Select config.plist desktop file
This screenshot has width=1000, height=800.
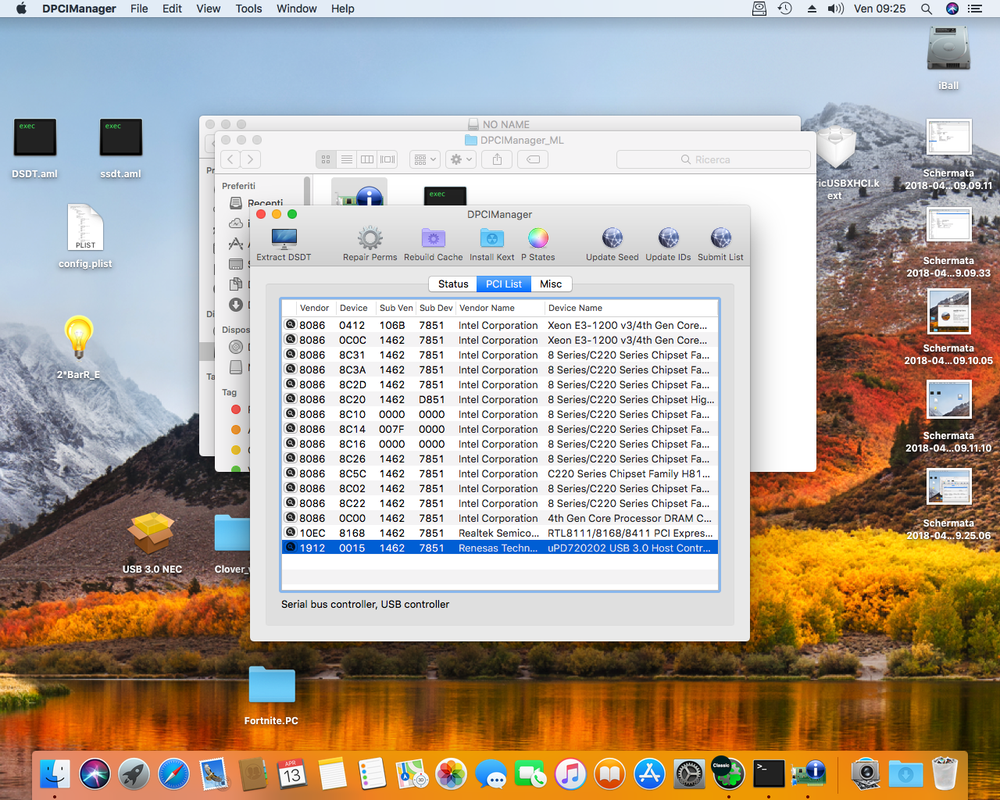(85, 236)
